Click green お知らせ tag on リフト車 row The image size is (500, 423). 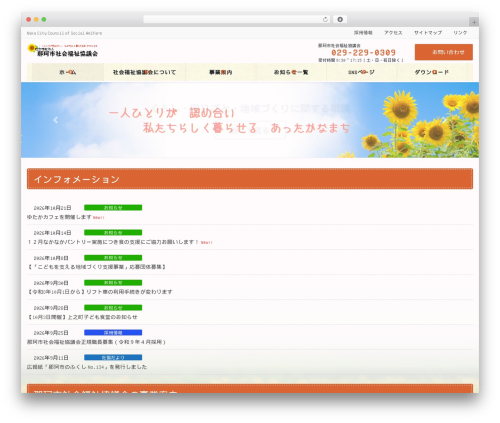point(113,283)
